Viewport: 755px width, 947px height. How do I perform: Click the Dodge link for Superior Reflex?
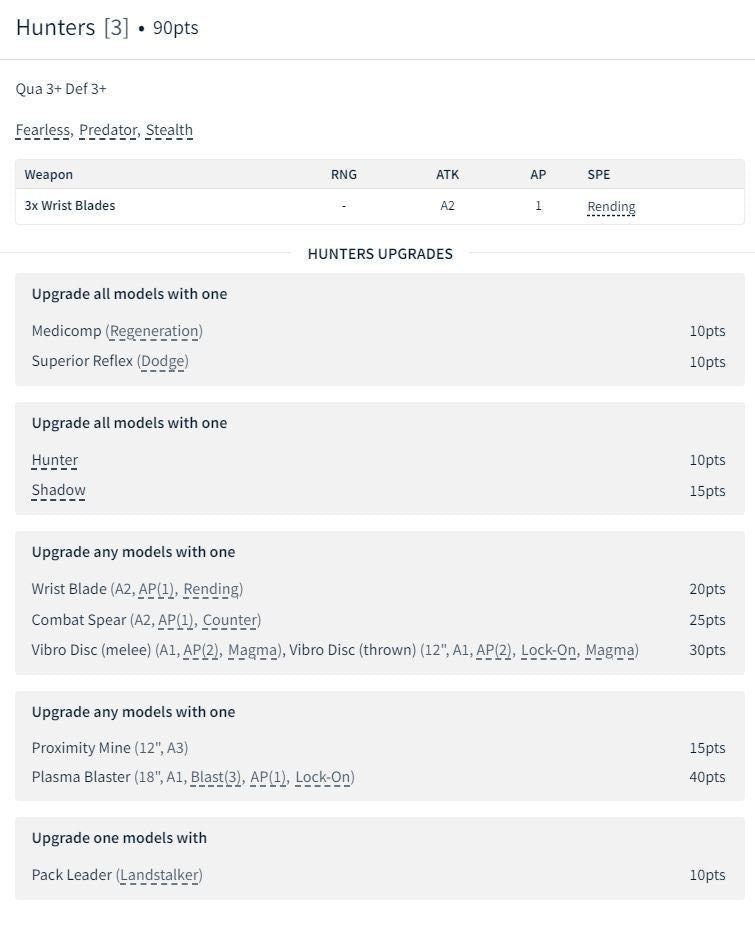(163, 361)
